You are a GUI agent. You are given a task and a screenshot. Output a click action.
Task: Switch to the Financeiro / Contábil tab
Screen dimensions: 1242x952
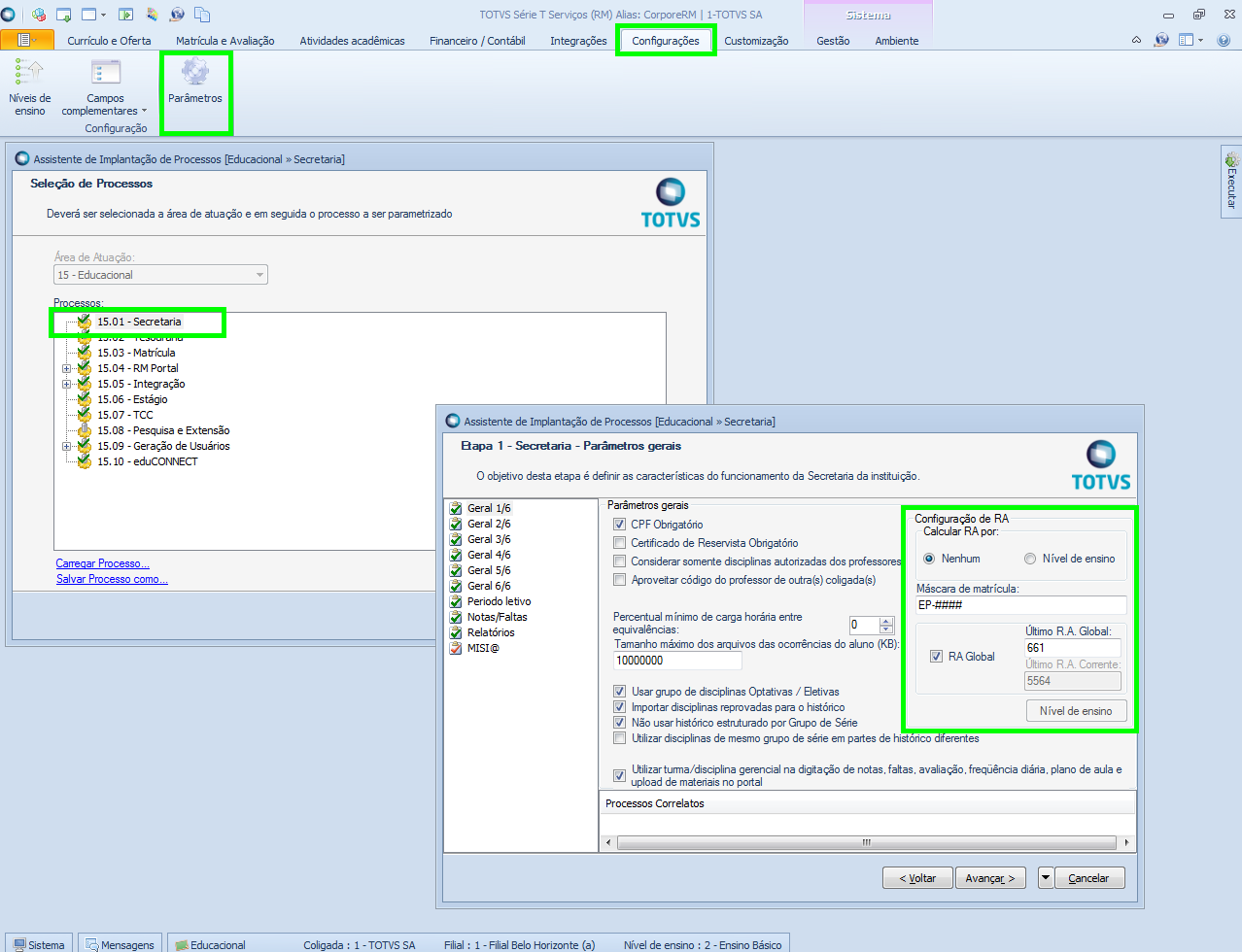pos(477,41)
